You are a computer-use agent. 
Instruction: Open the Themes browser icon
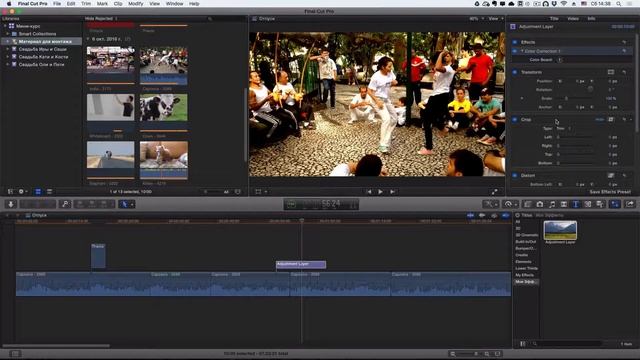click(x=600, y=204)
